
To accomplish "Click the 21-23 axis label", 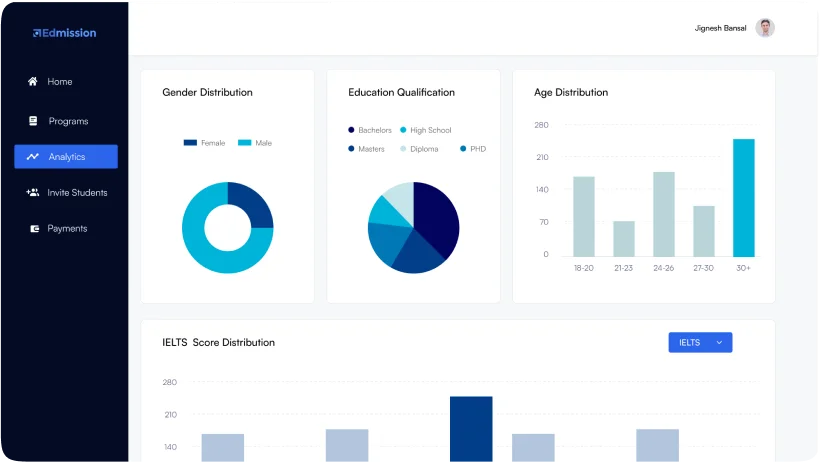I will pos(623,268).
